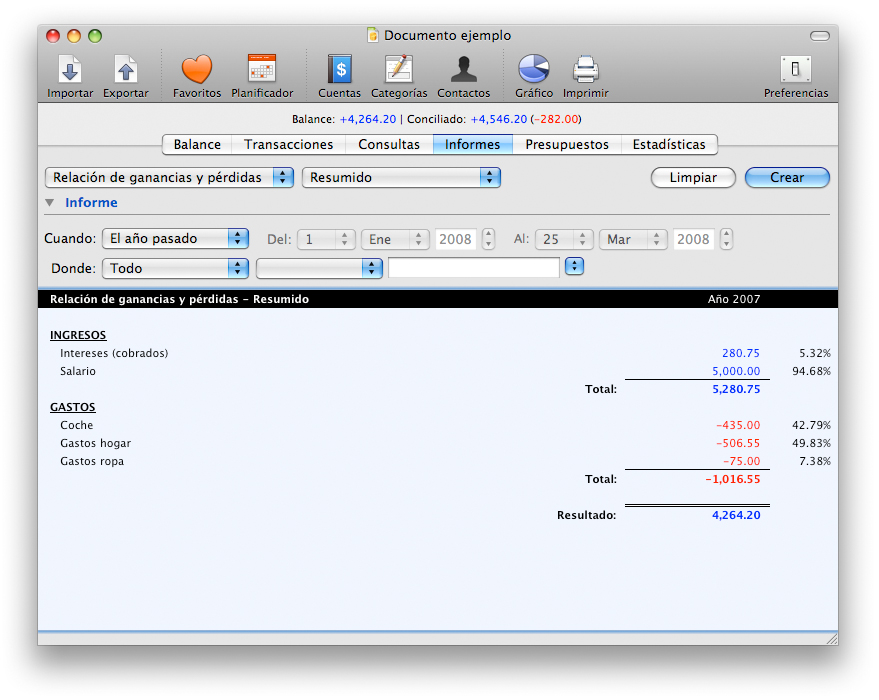The width and height of the screenshot is (879, 700).
Task: Click the empty Donde text field
Action: (474, 267)
